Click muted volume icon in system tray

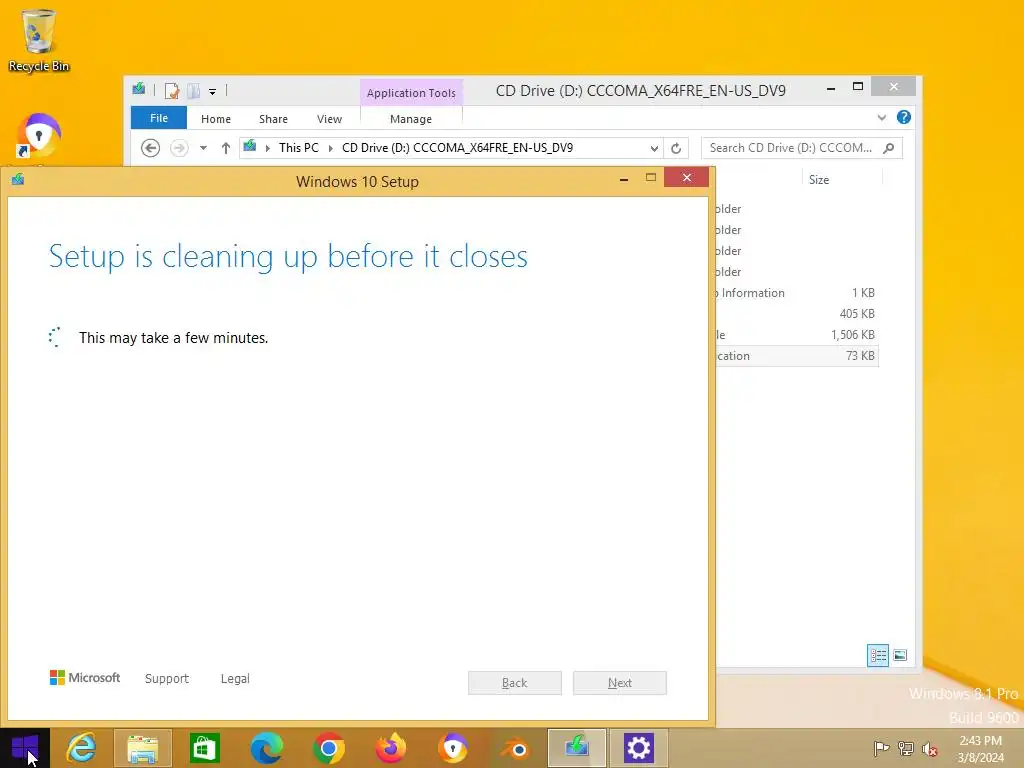(929, 748)
